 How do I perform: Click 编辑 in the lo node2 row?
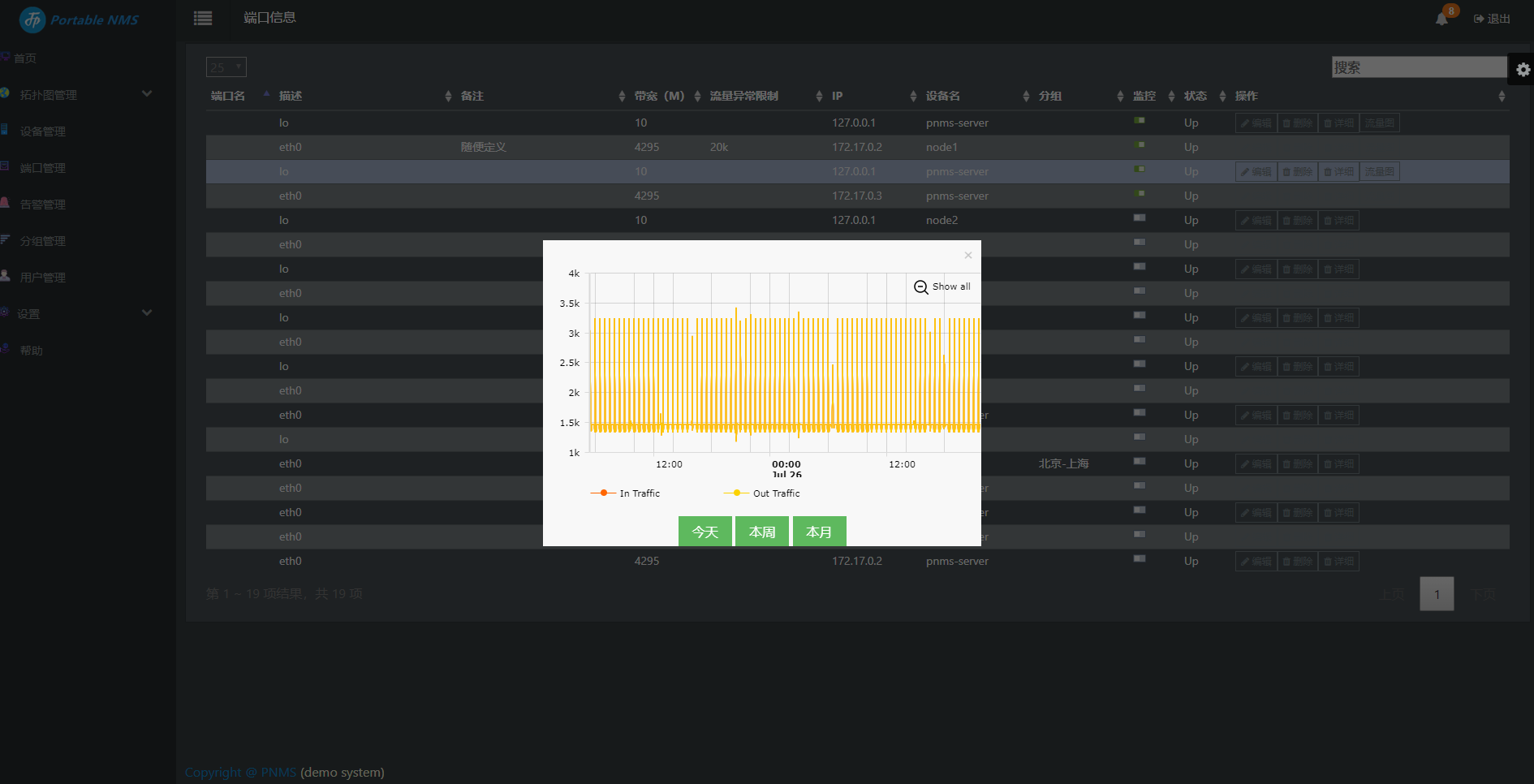tap(1256, 221)
